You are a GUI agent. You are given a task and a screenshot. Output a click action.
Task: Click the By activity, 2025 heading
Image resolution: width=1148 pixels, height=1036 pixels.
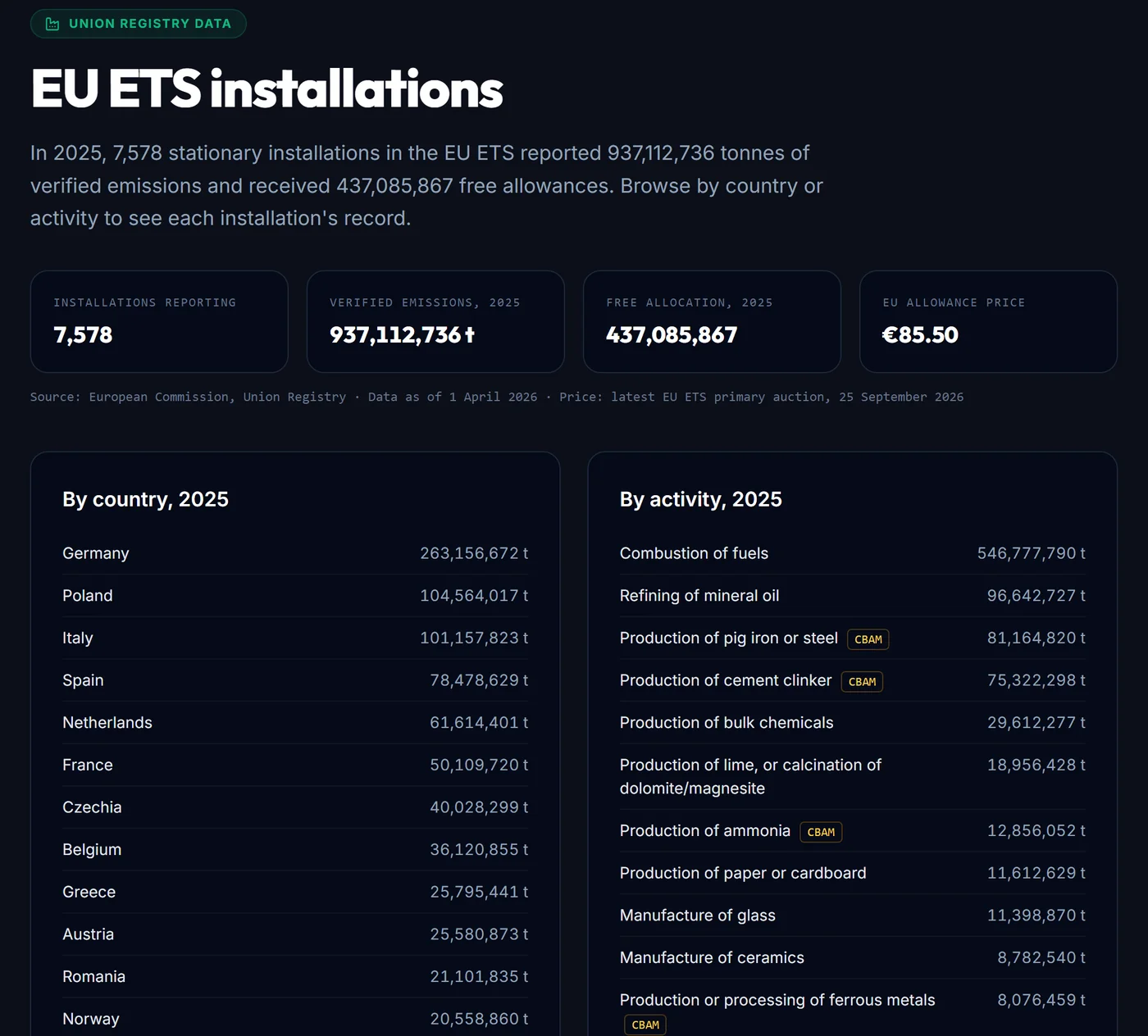tap(701, 499)
